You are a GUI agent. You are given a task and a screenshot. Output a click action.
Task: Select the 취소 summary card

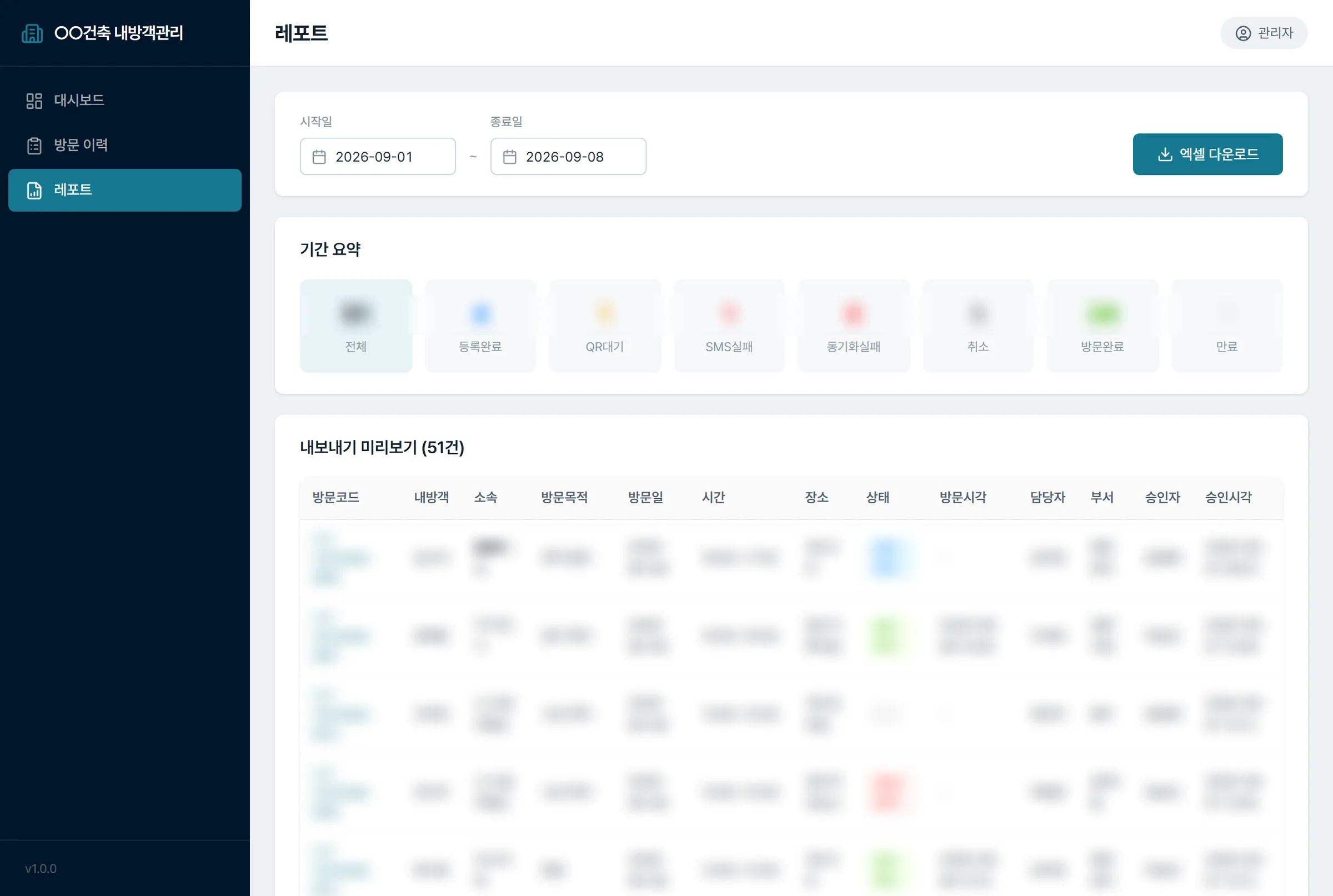(x=978, y=326)
